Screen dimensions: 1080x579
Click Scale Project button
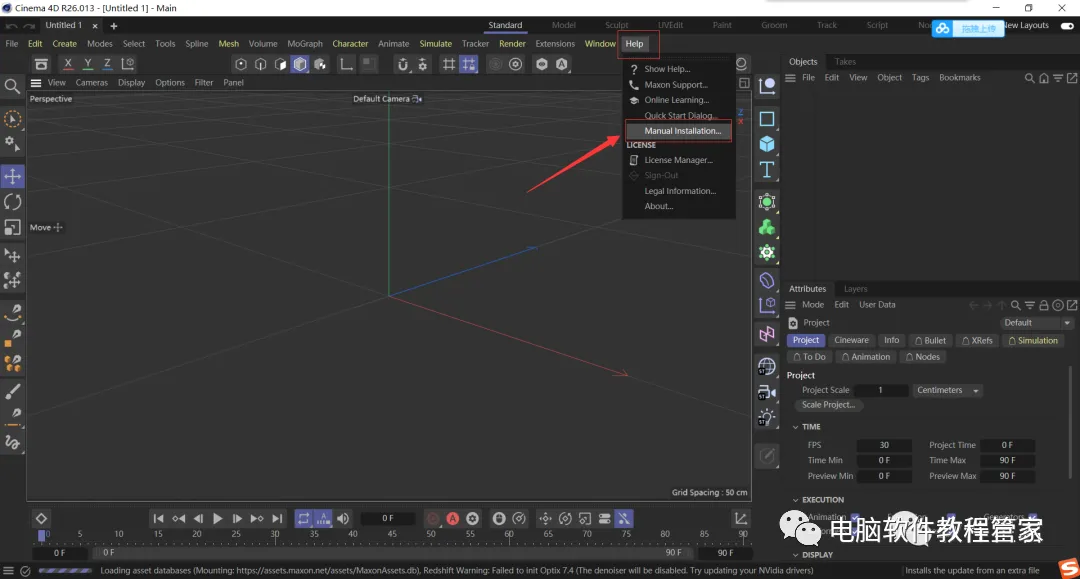point(828,405)
